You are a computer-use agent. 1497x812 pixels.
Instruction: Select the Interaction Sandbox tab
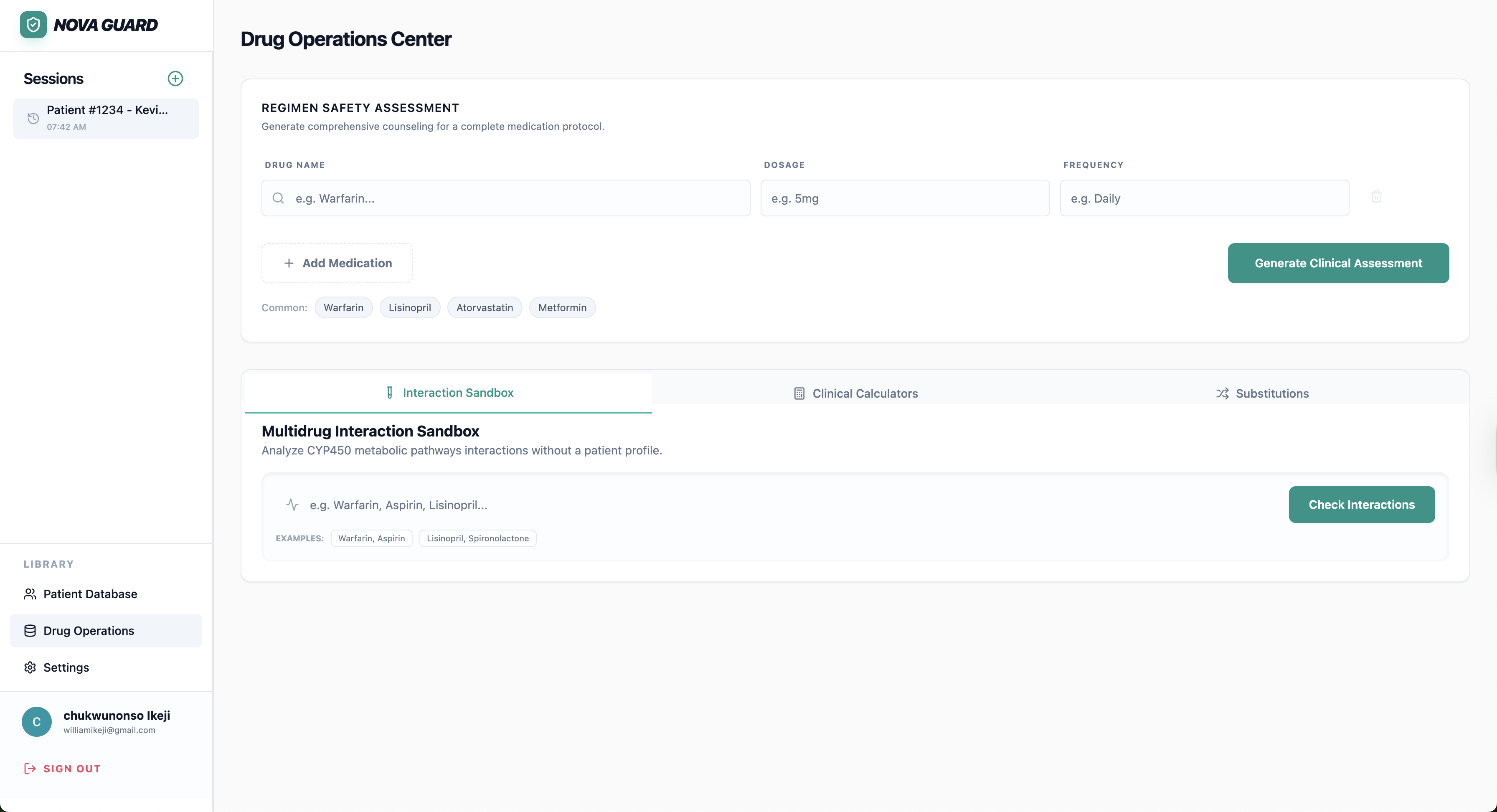[449, 393]
